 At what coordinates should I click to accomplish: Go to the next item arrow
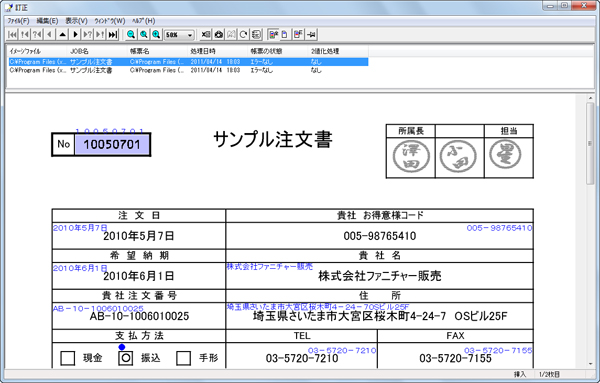[x=75, y=34]
